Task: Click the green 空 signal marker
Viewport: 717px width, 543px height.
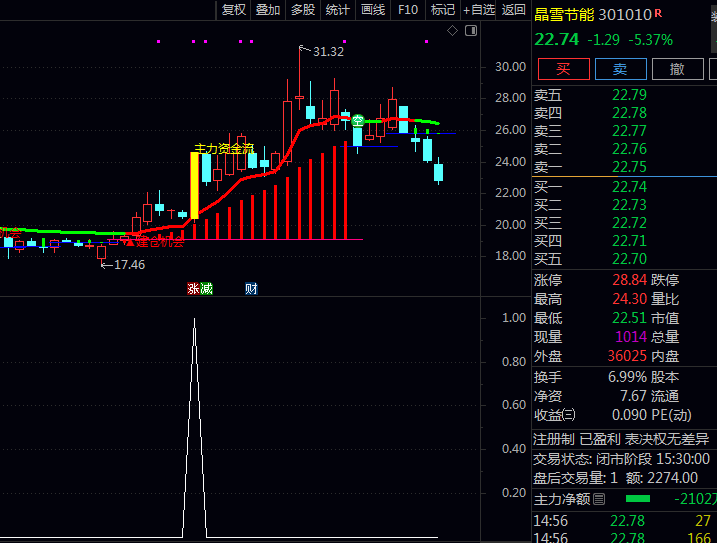Action: (358, 121)
